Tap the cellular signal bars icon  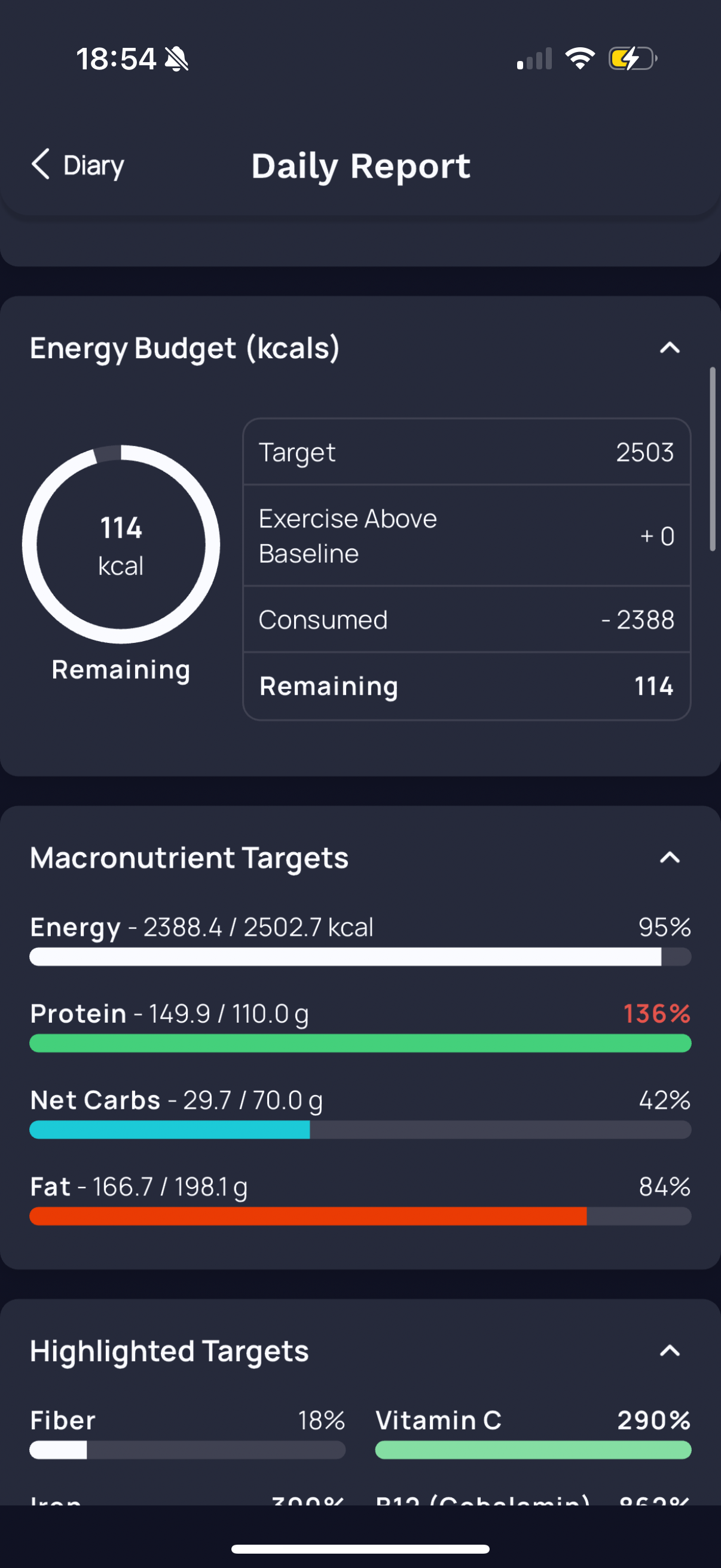coord(534,59)
